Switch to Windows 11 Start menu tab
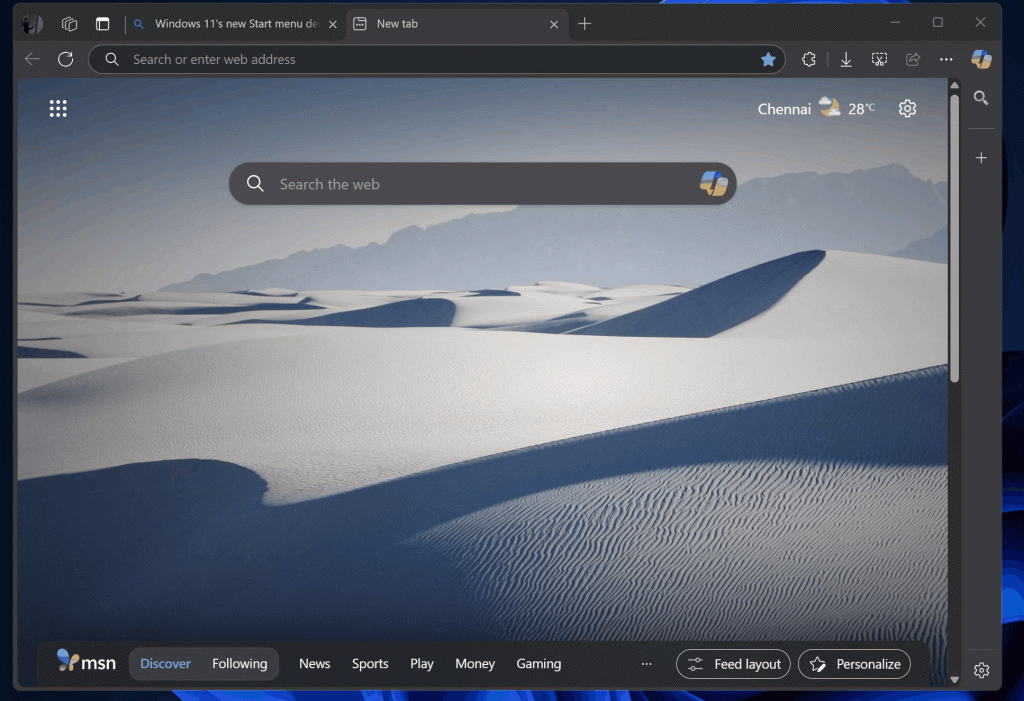 coord(236,24)
